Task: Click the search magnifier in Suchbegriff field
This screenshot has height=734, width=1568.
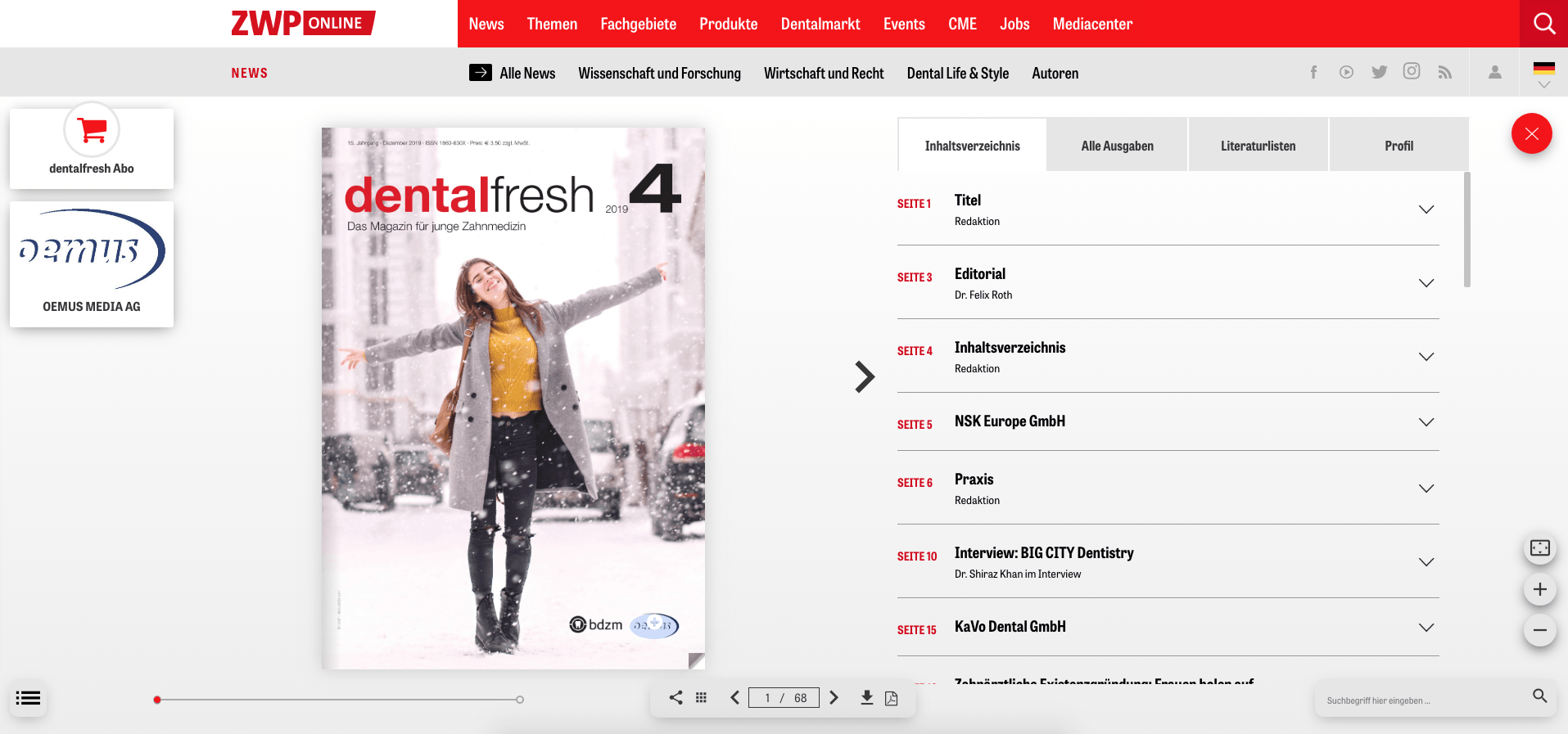Action: pos(1539,696)
